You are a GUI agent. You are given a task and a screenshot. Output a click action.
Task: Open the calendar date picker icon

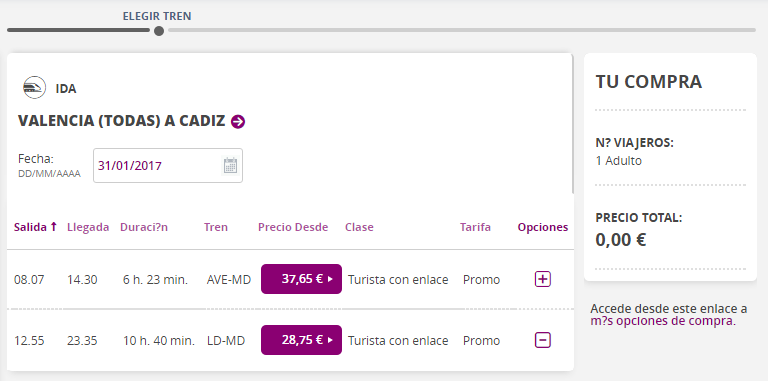click(x=230, y=166)
